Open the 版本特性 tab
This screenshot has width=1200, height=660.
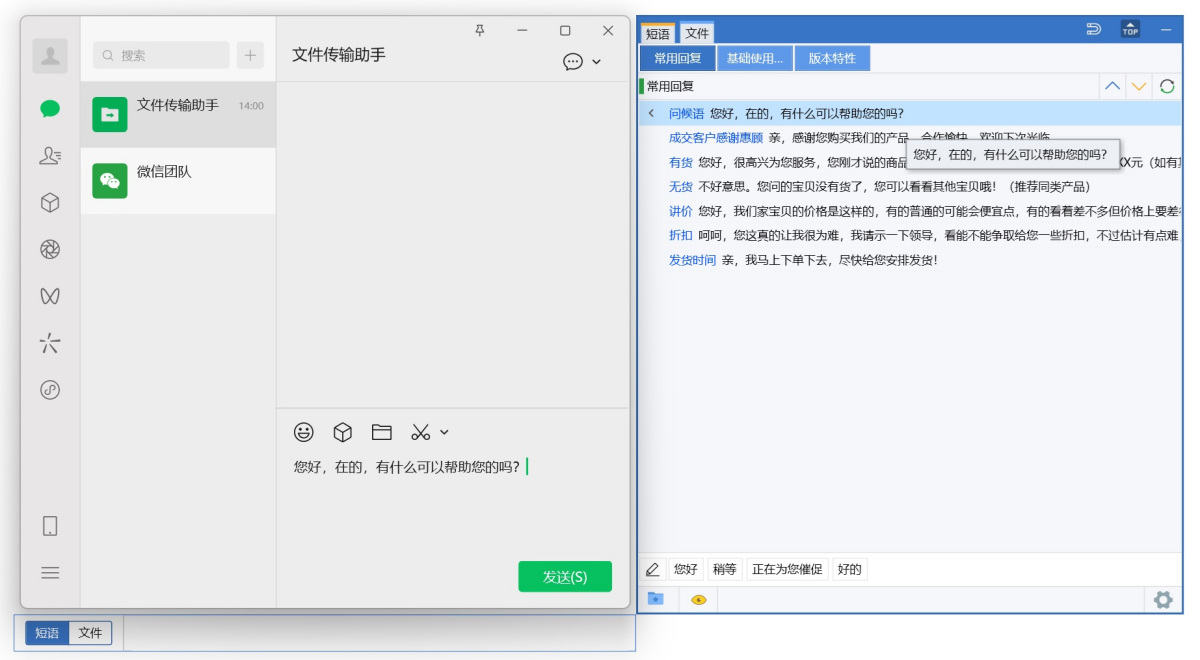(x=833, y=57)
